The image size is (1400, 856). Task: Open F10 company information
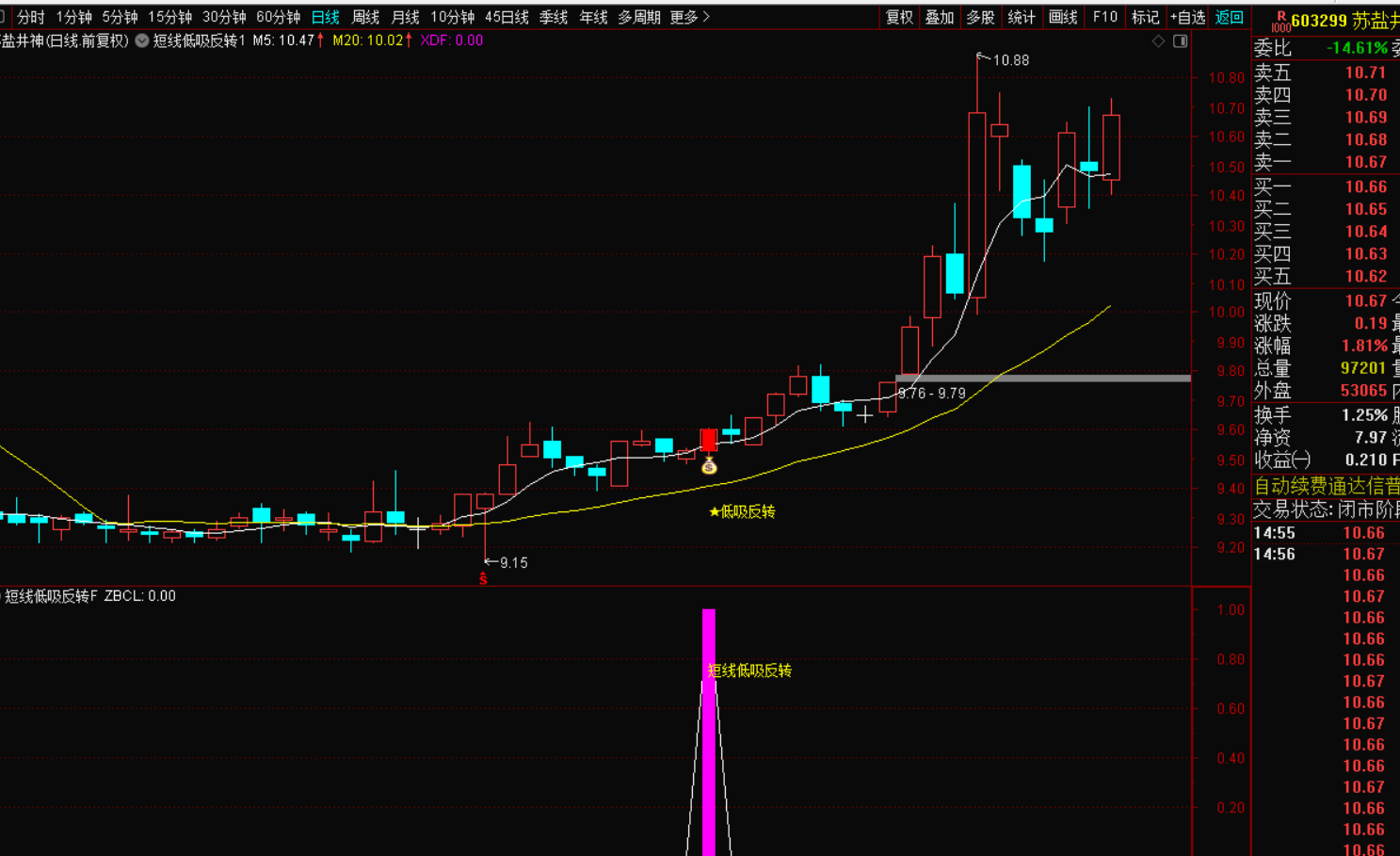pyautogui.click(x=1104, y=17)
